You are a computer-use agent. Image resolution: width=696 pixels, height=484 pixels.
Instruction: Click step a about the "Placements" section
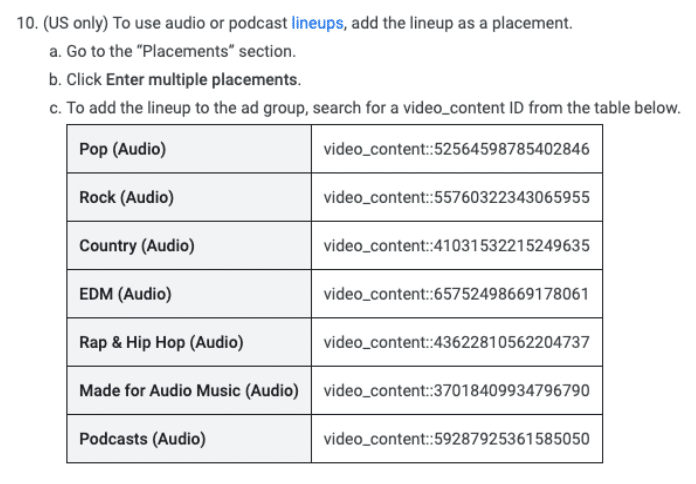180,51
